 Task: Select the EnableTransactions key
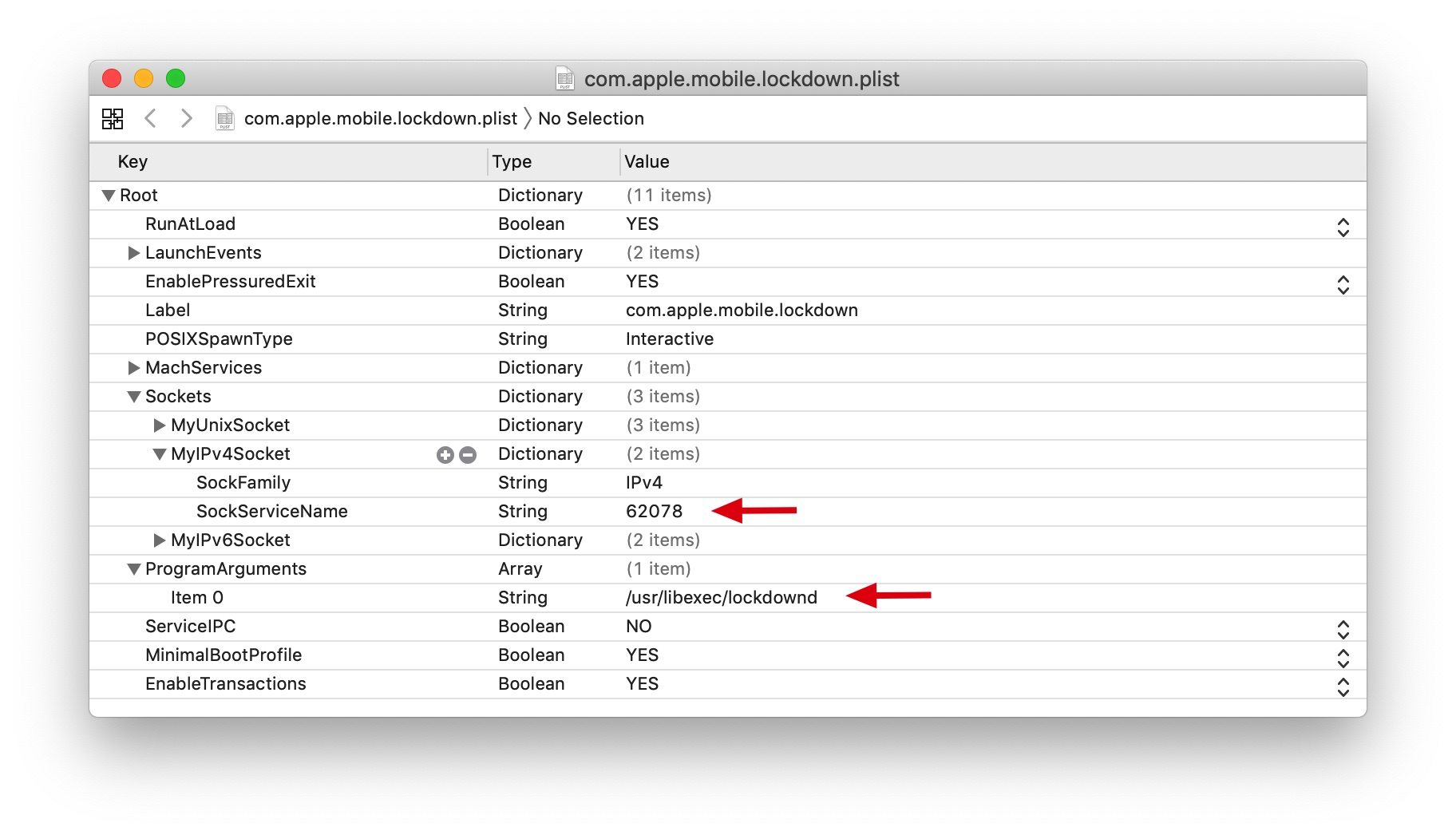pyautogui.click(x=226, y=684)
